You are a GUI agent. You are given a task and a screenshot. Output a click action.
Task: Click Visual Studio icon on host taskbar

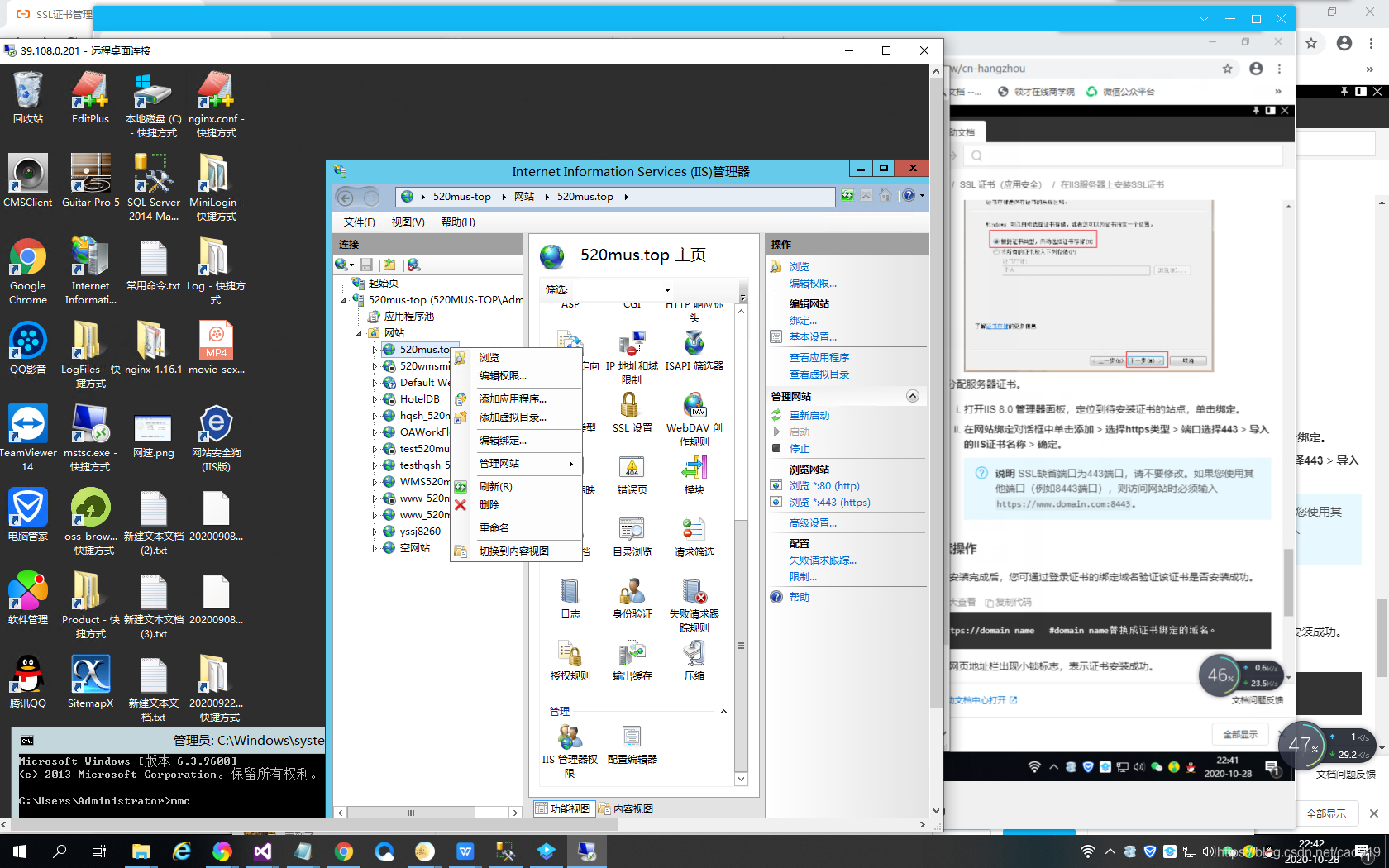coord(263,851)
